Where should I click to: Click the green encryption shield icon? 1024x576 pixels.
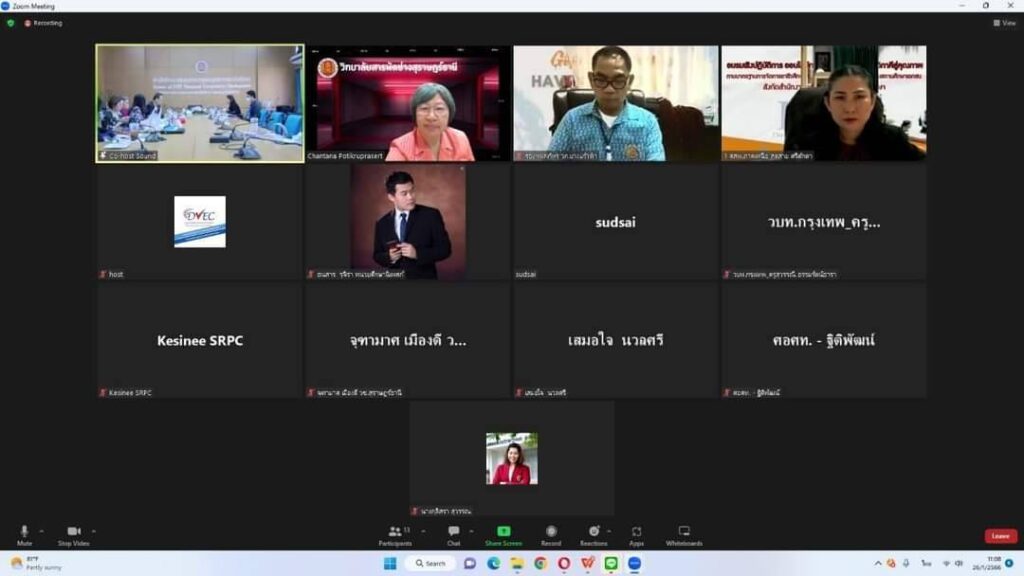click(11, 23)
